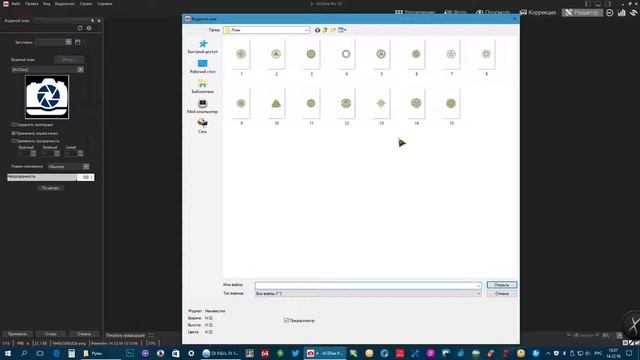Select file thumbnail named 9
Screen dimensions: 640x360
241,107
